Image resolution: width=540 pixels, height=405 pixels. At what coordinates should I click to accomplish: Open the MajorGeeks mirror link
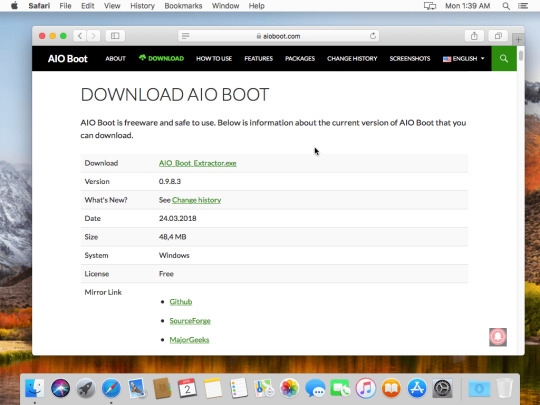click(x=189, y=340)
